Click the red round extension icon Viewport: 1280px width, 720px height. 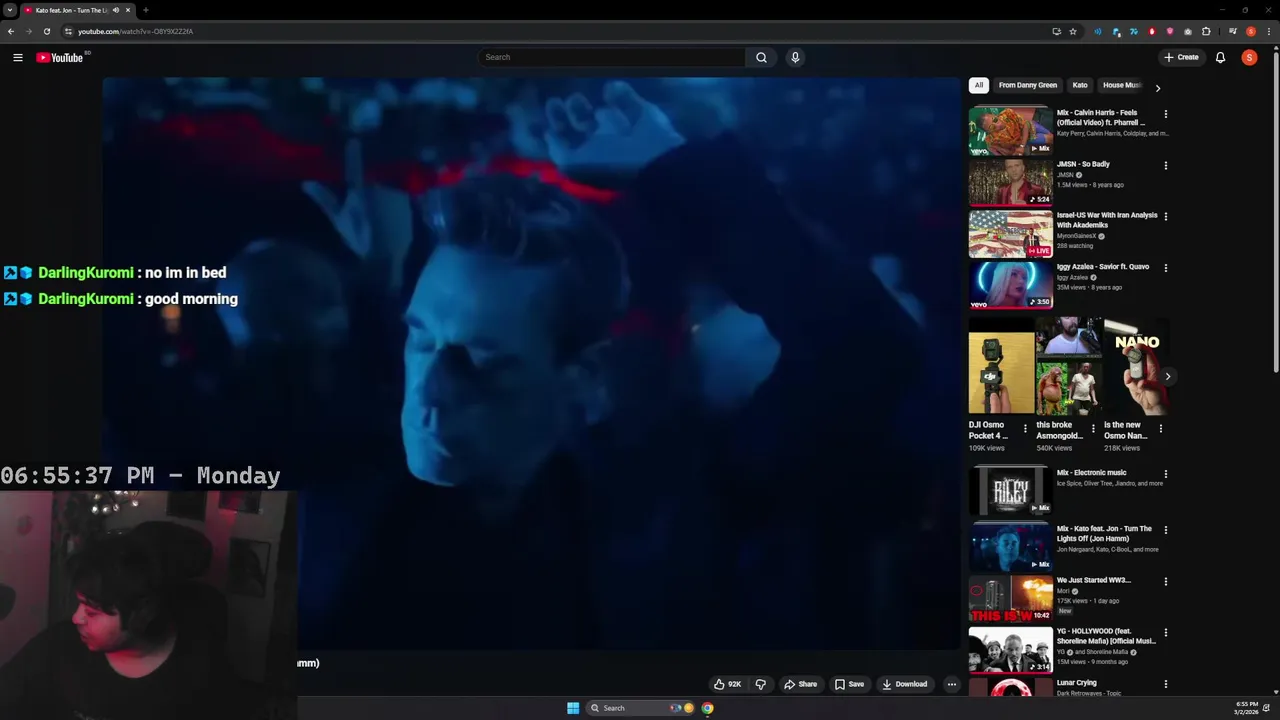click(1152, 31)
